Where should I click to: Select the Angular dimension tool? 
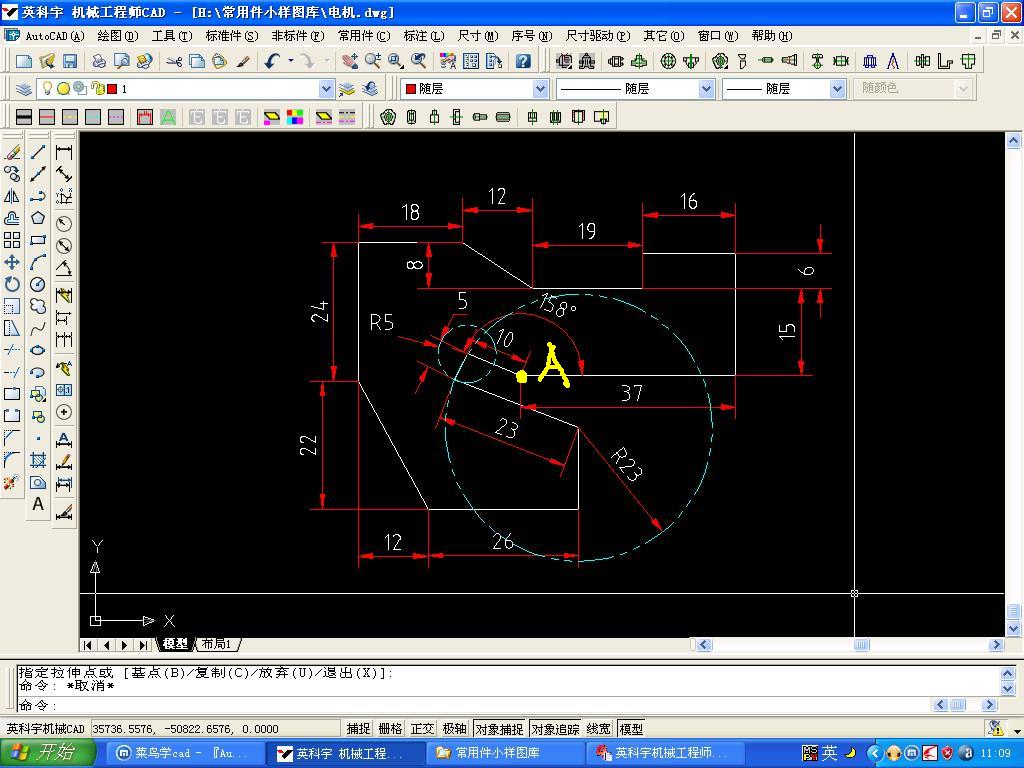click(64, 268)
